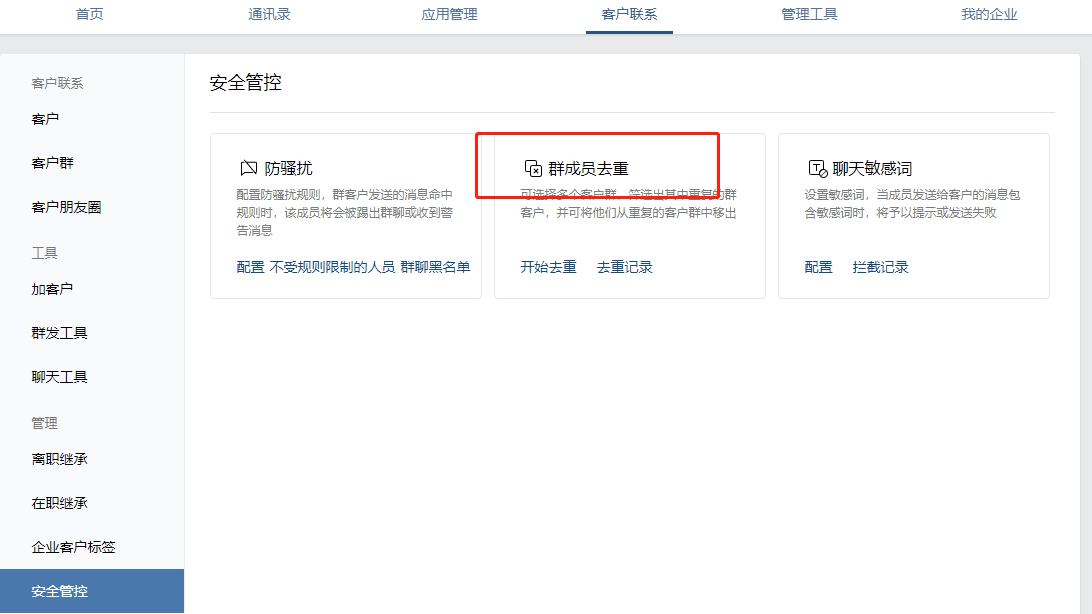This screenshot has width=1092, height=614.
Task: Click the 群成员去重 deduplication icon
Action: click(533, 168)
